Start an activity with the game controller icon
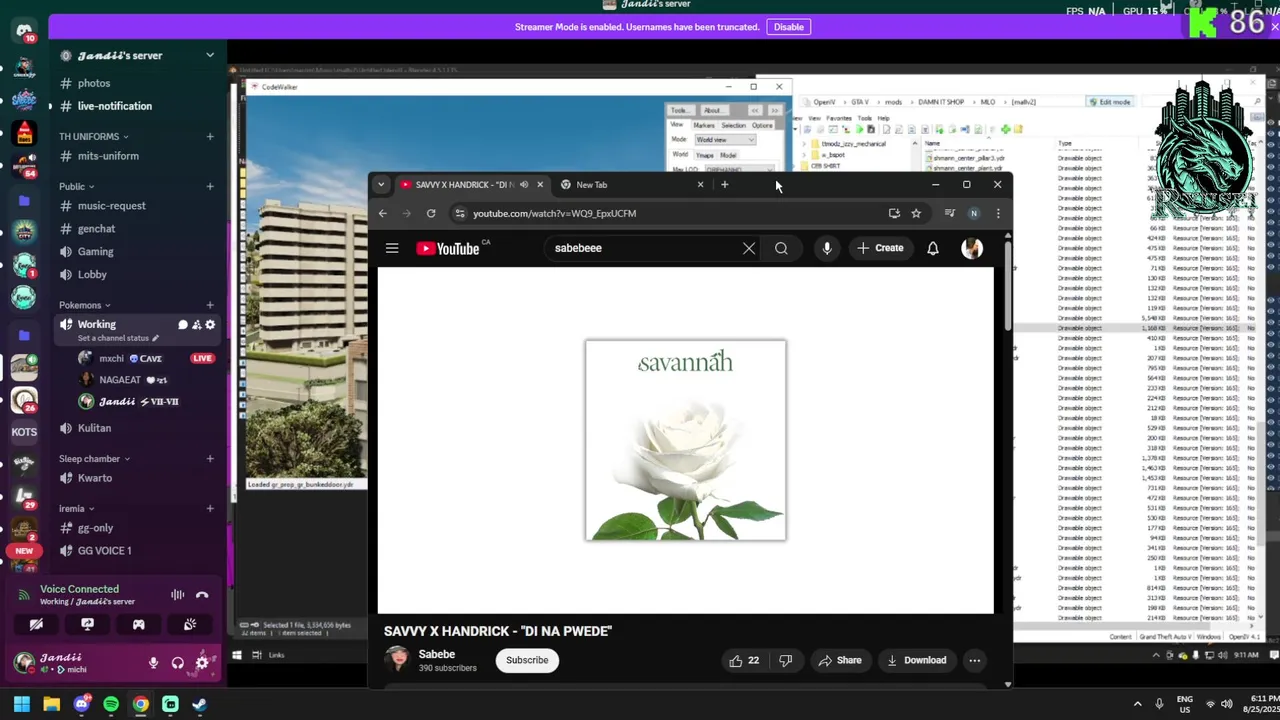Screen dimensions: 1280x720 (x=138, y=624)
